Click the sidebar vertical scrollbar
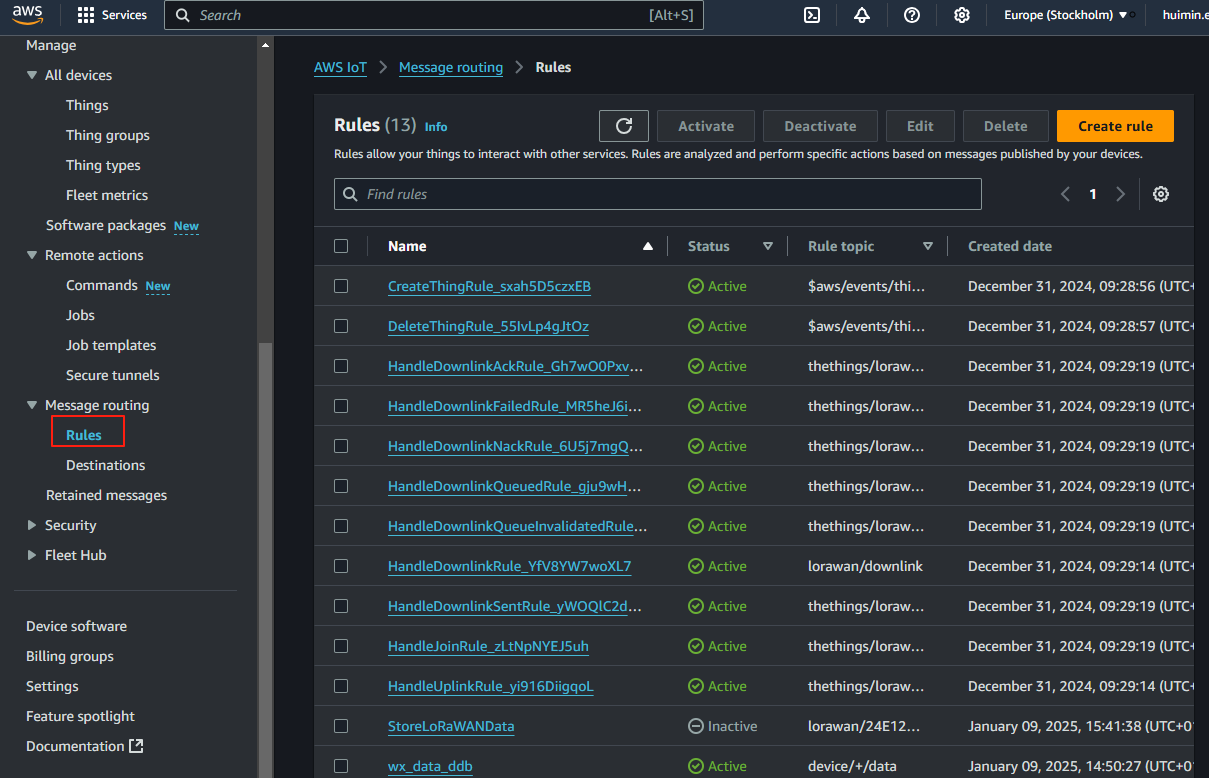Screen dimensions: 1209x778 coord(265,560)
